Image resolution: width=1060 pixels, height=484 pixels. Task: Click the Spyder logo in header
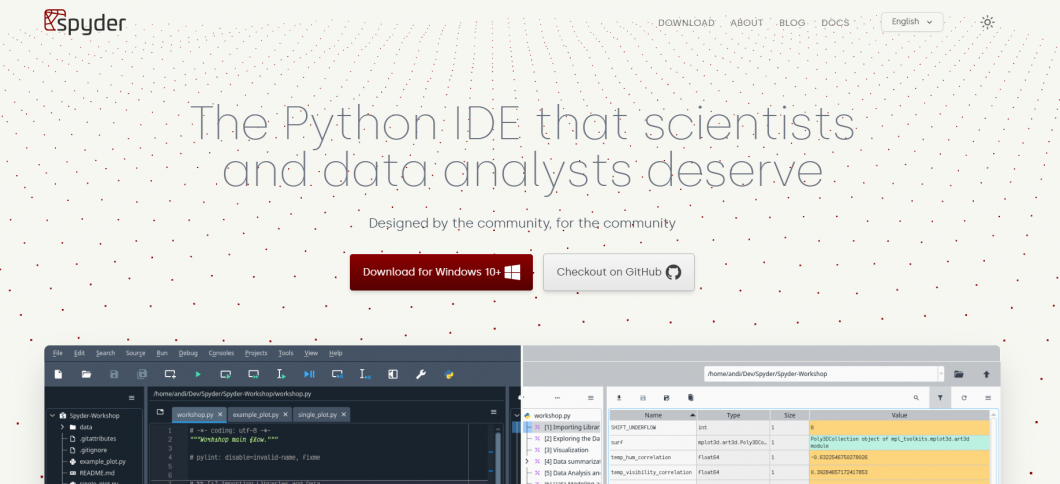[x=85, y=22]
